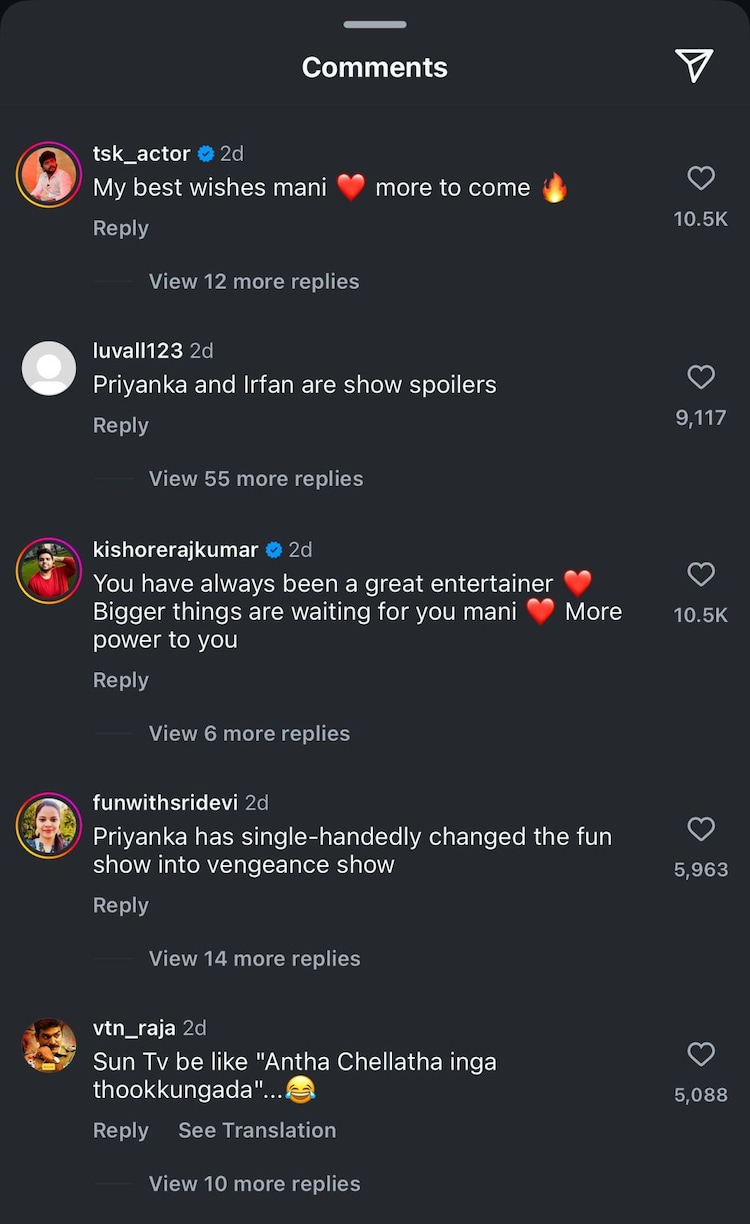The width and height of the screenshot is (750, 1224).
Task: Expand View 14 more replies
Action: 254,959
